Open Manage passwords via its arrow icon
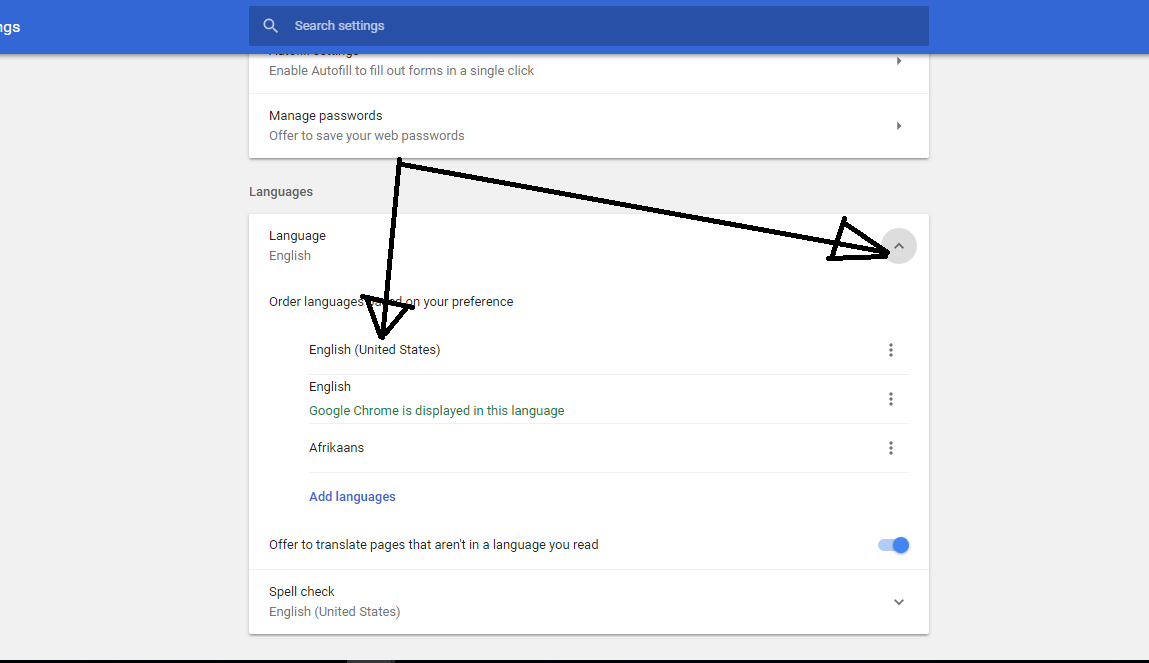Screen dimensions: 1149x663 pyautogui.click(x=898, y=125)
